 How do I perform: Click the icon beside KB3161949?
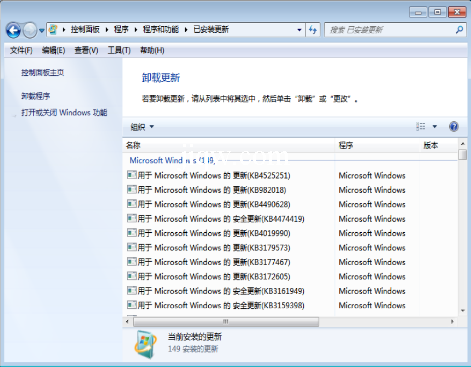(132, 290)
